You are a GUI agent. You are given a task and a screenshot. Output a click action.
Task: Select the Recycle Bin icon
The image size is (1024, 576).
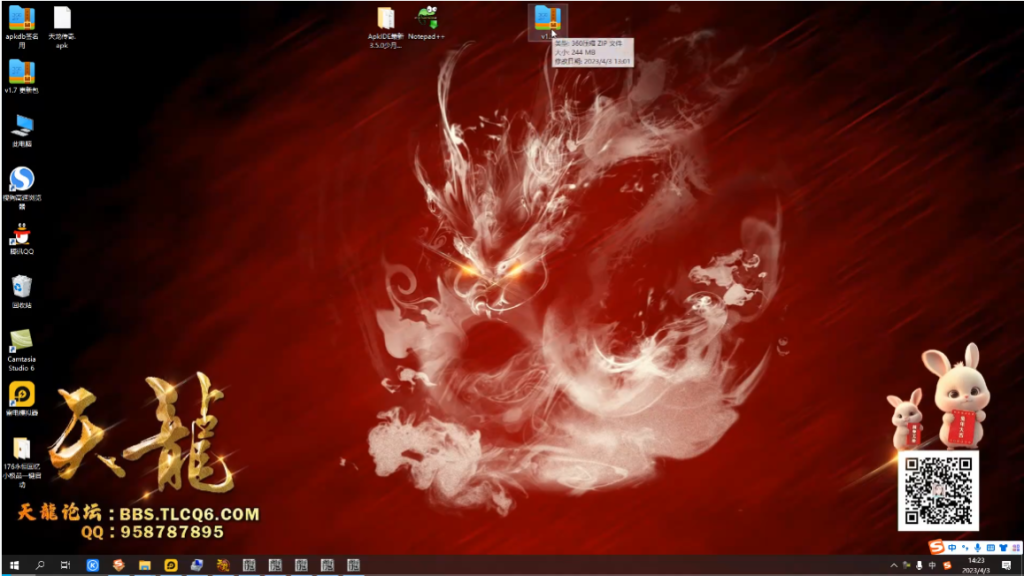[x=21, y=287]
